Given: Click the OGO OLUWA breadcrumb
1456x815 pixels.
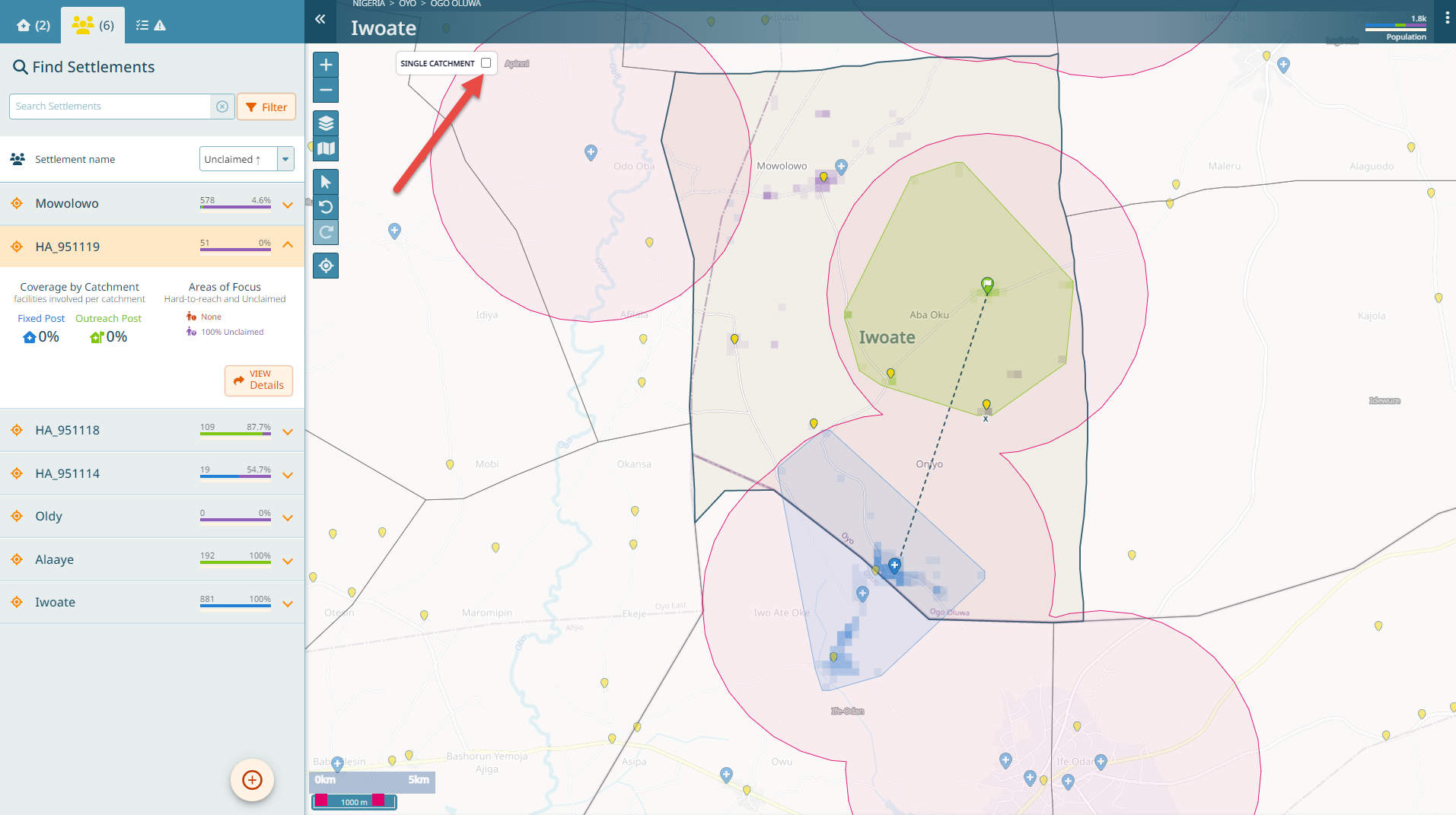Looking at the screenshot, I should (456, 4).
